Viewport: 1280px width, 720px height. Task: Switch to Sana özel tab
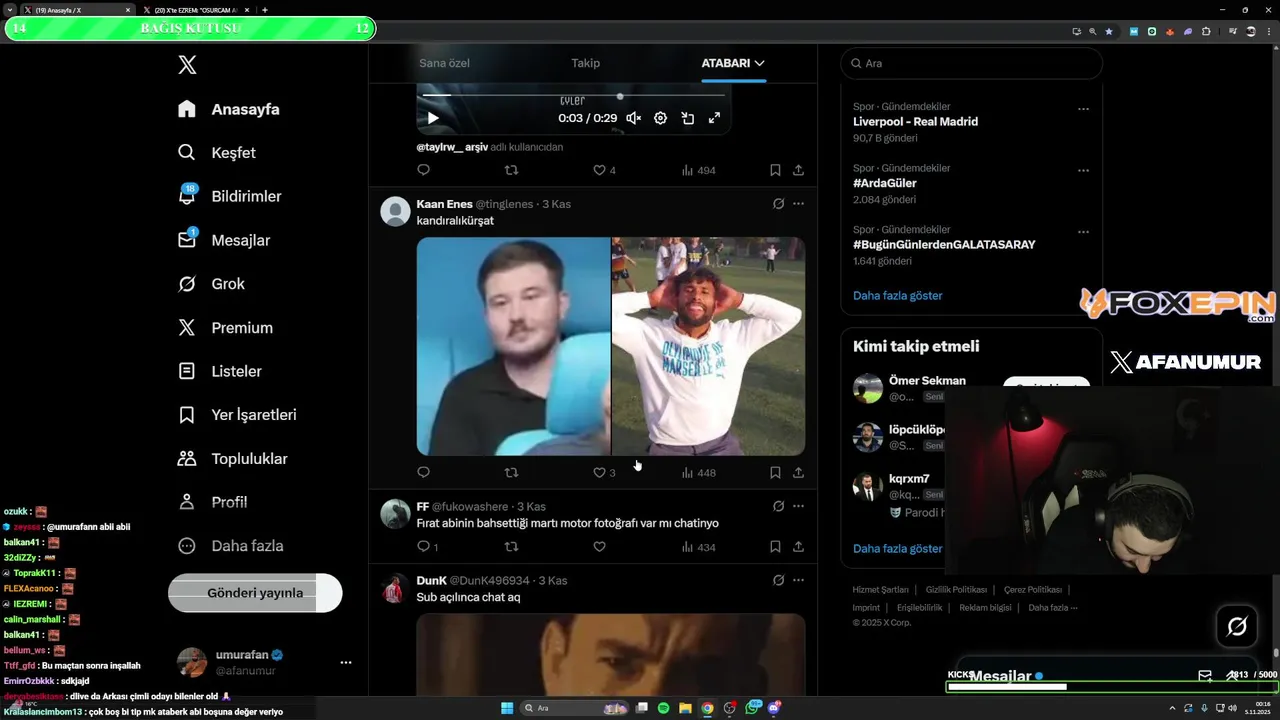point(444,63)
